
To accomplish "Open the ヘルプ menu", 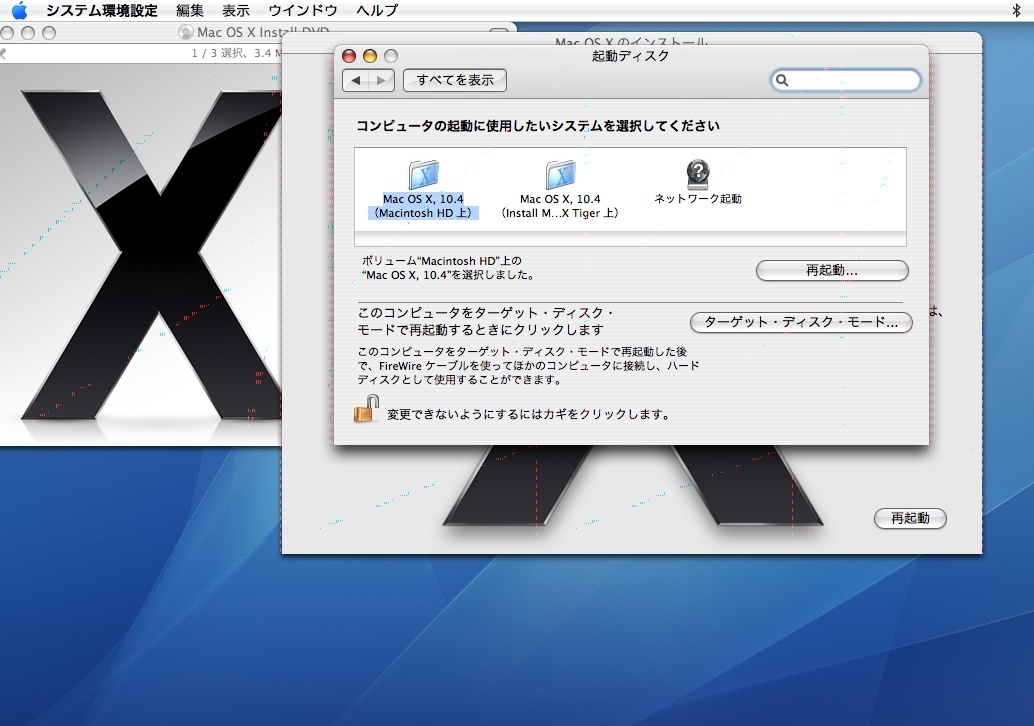I will [x=377, y=11].
